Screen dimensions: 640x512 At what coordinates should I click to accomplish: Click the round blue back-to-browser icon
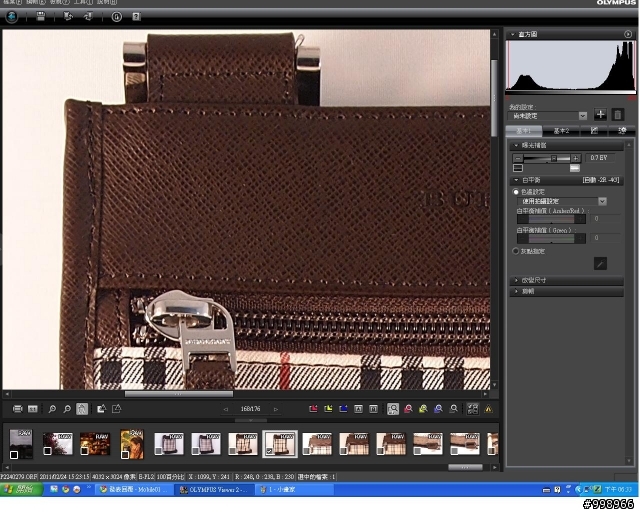point(11,17)
